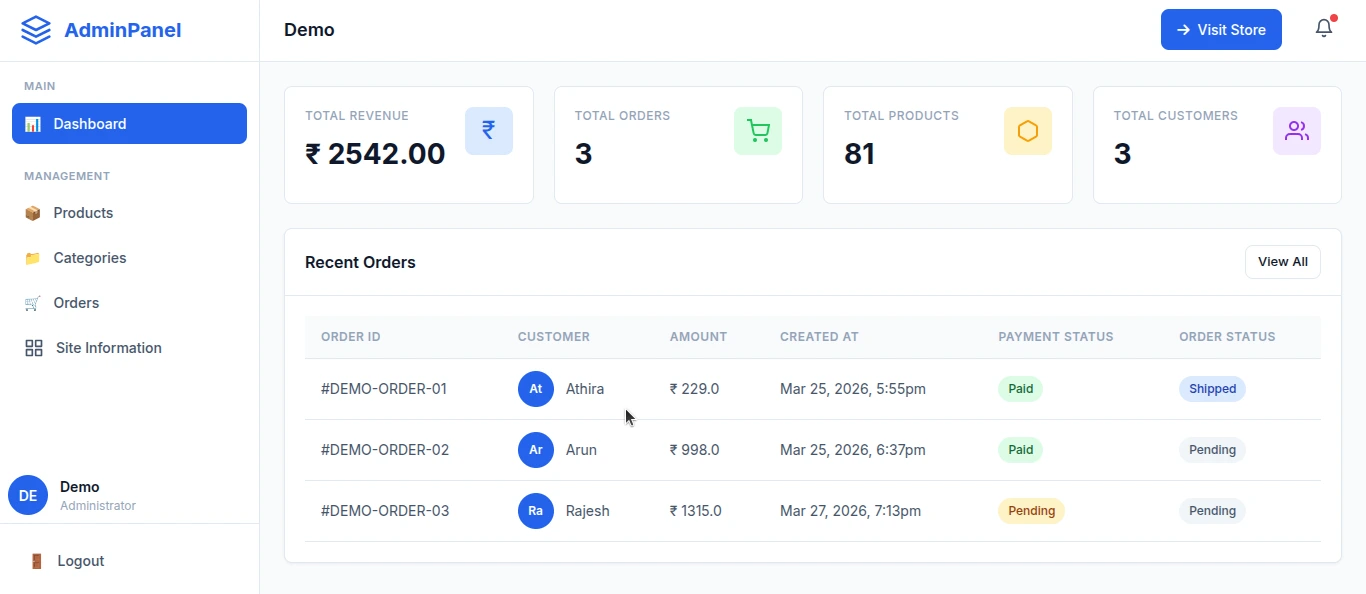Open Site Information page
Image resolution: width=1366 pixels, height=594 pixels.
(x=108, y=348)
